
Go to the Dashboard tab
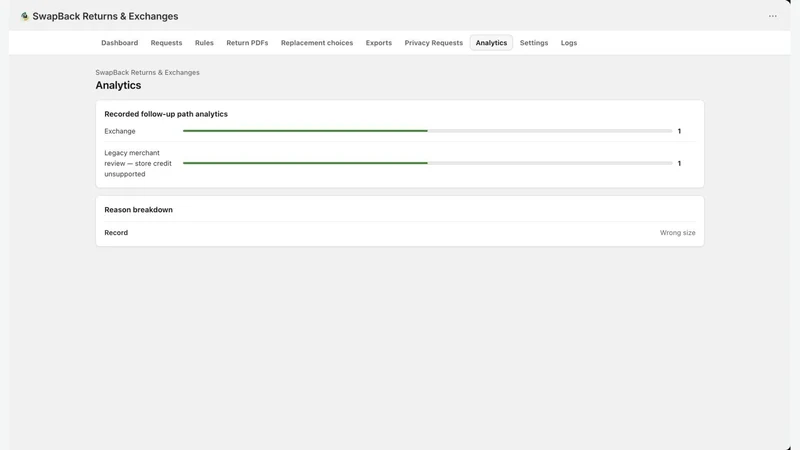(119, 43)
